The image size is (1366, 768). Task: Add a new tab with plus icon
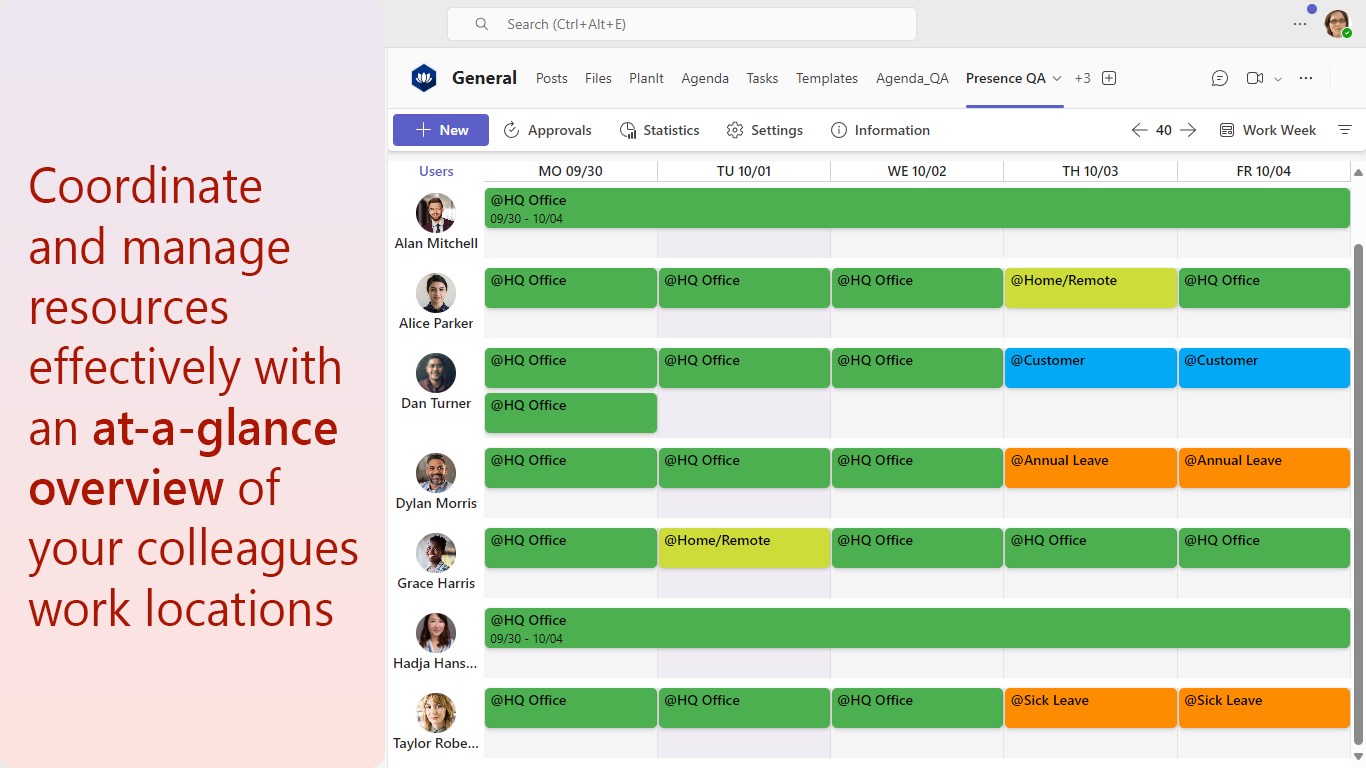[1108, 78]
